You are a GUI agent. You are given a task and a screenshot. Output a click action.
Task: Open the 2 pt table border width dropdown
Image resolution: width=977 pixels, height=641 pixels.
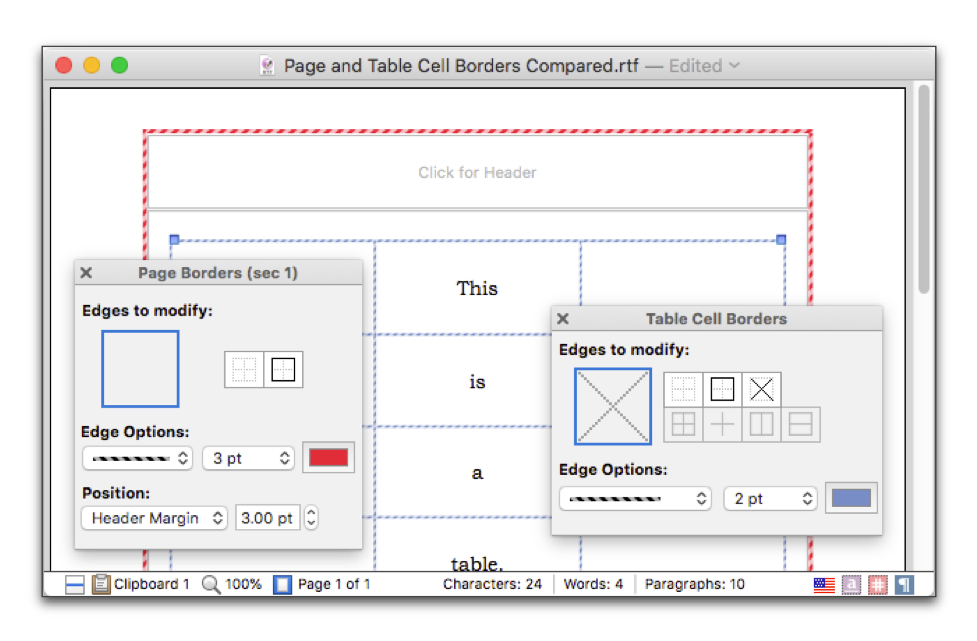coord(767,498)
